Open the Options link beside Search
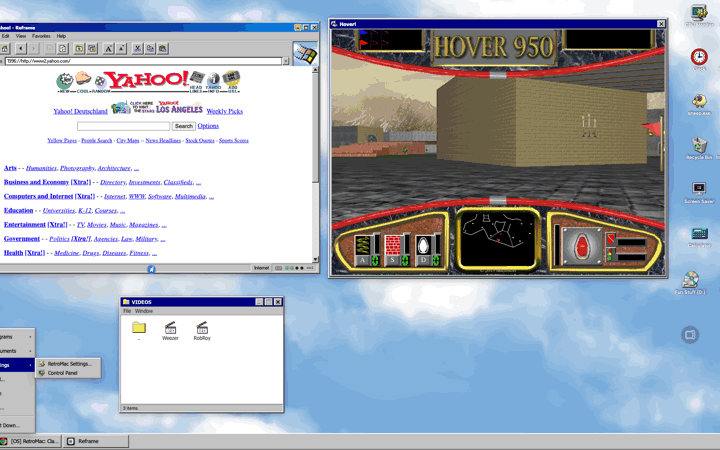This screenshot has height=450, width=720. tap(208, 126)
